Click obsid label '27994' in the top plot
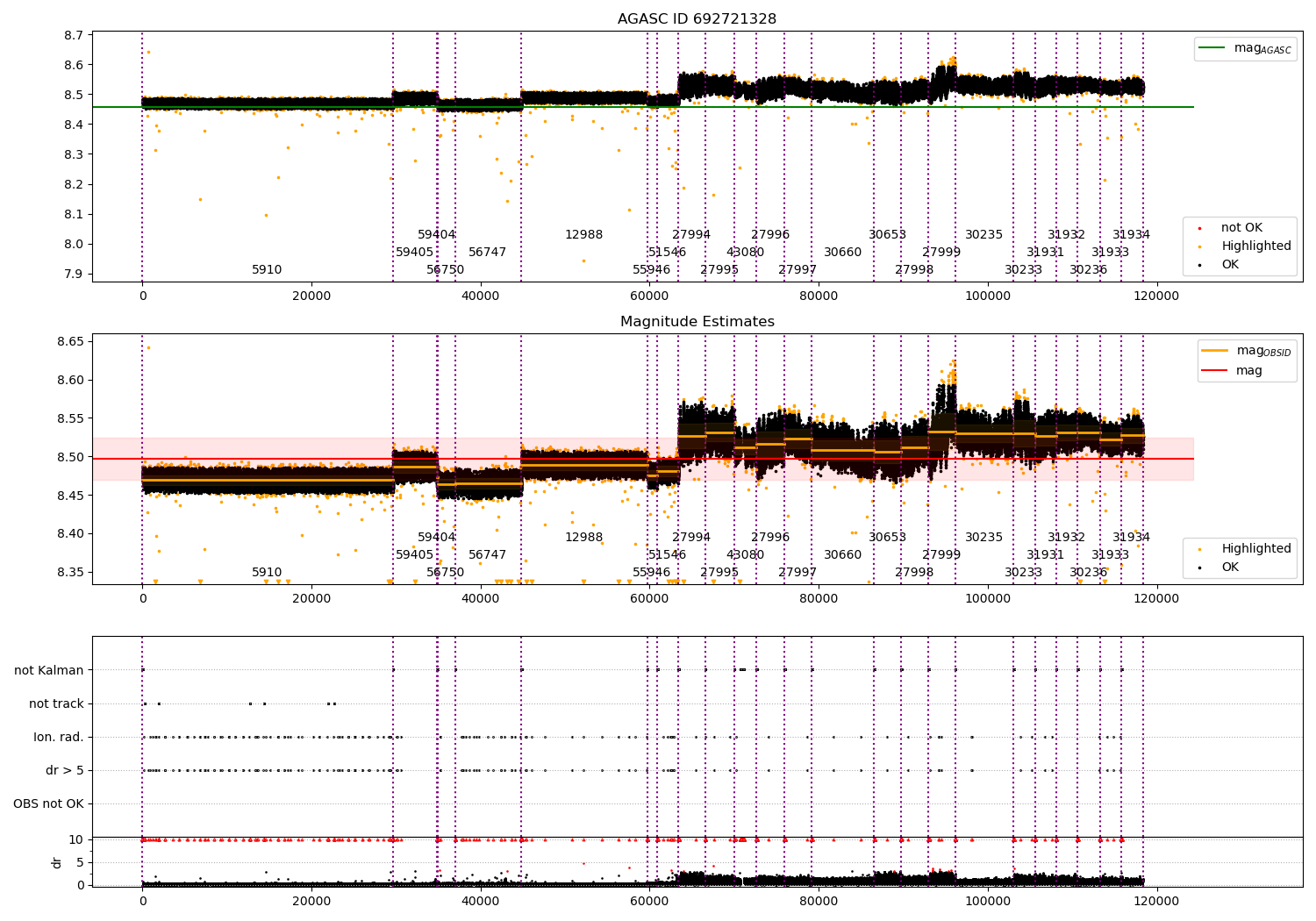 pos(691,235)
